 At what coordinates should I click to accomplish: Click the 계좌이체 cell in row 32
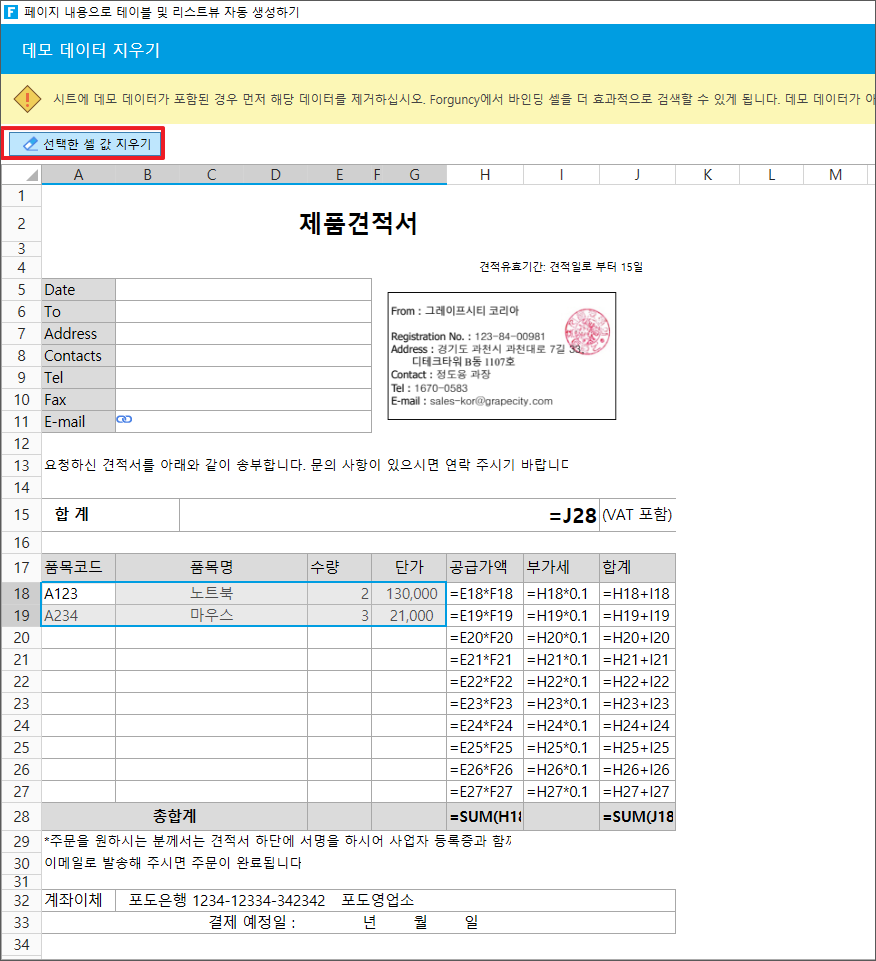[x=78, y=900]
